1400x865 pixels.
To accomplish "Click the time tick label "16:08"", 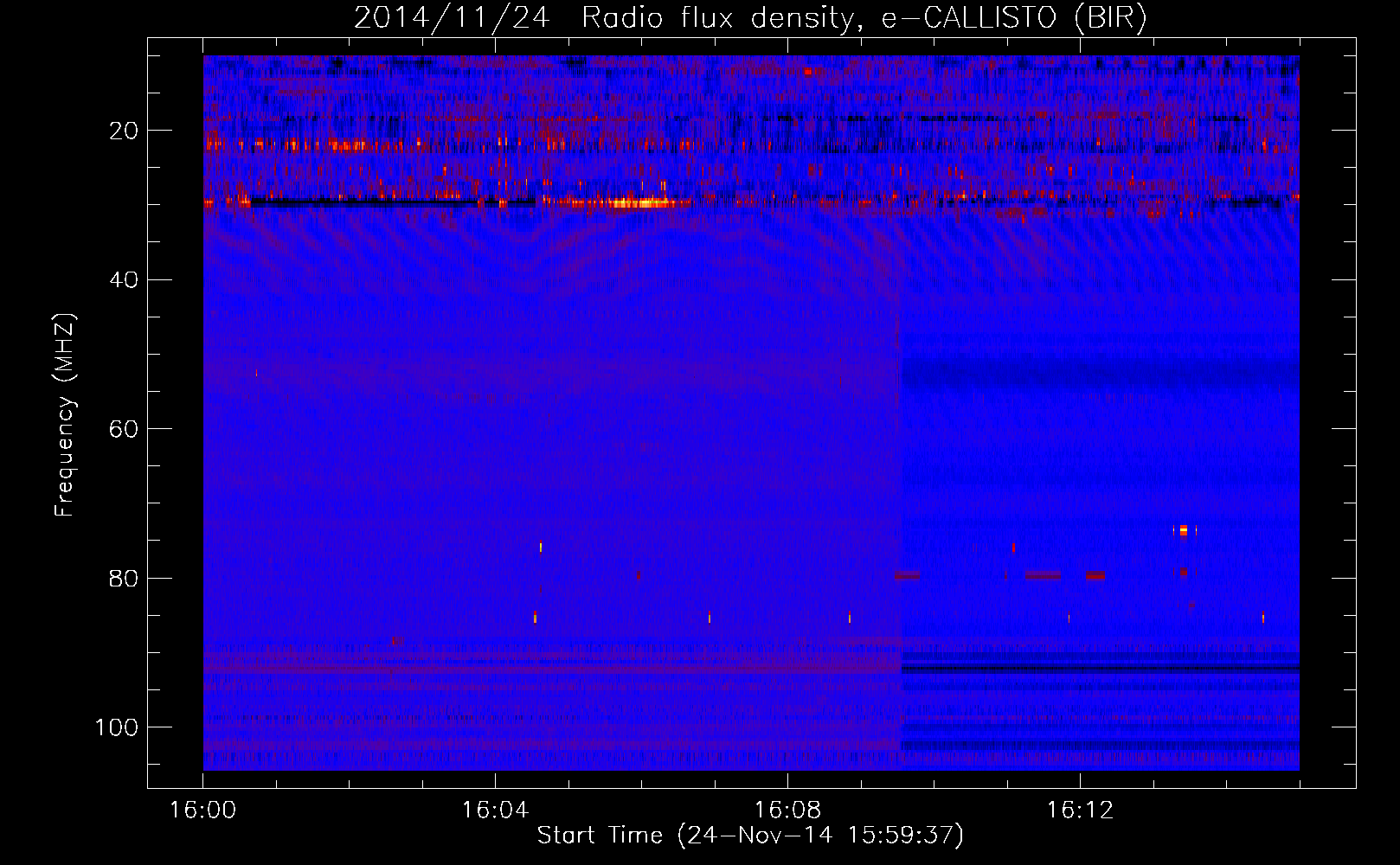I will tap(787, 811).
